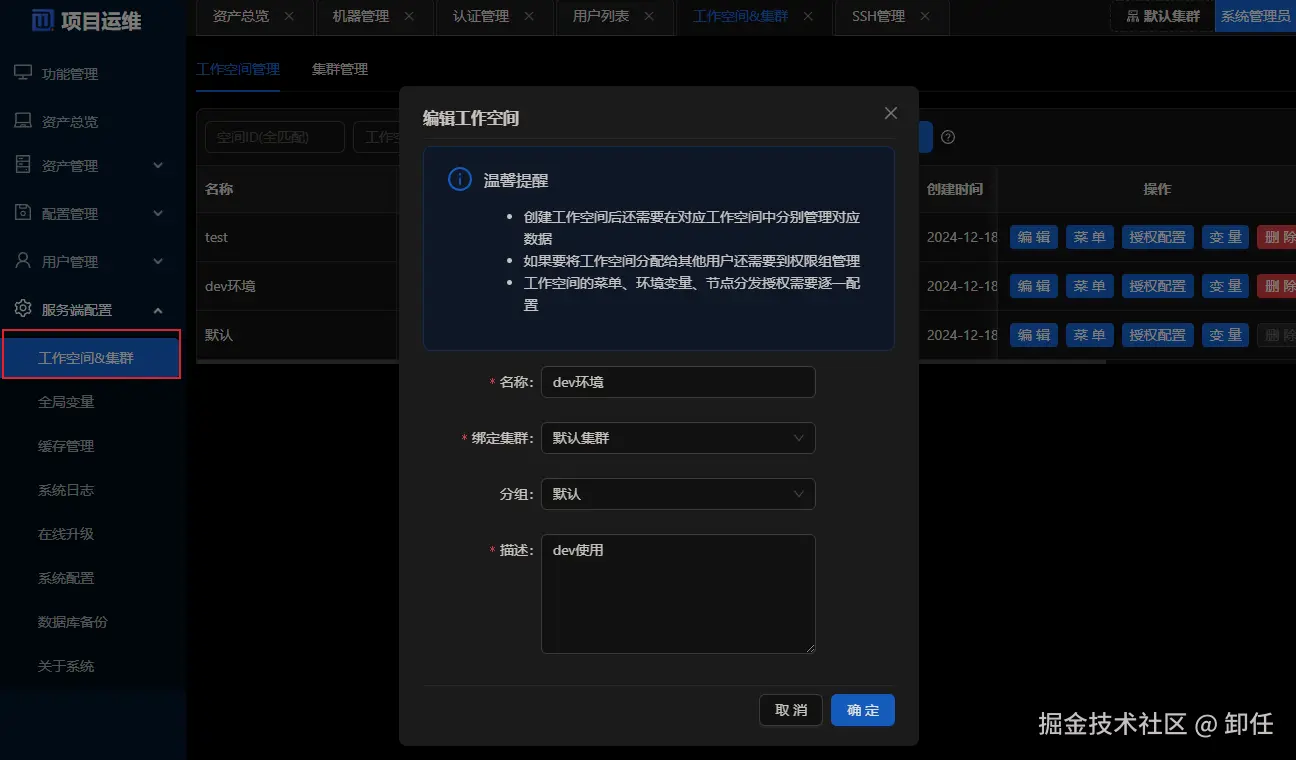Image resolution: width=1296 pixels, height=760 pixels.
Task: Open 全局变量 in sidebar
Action: (66, 402)
